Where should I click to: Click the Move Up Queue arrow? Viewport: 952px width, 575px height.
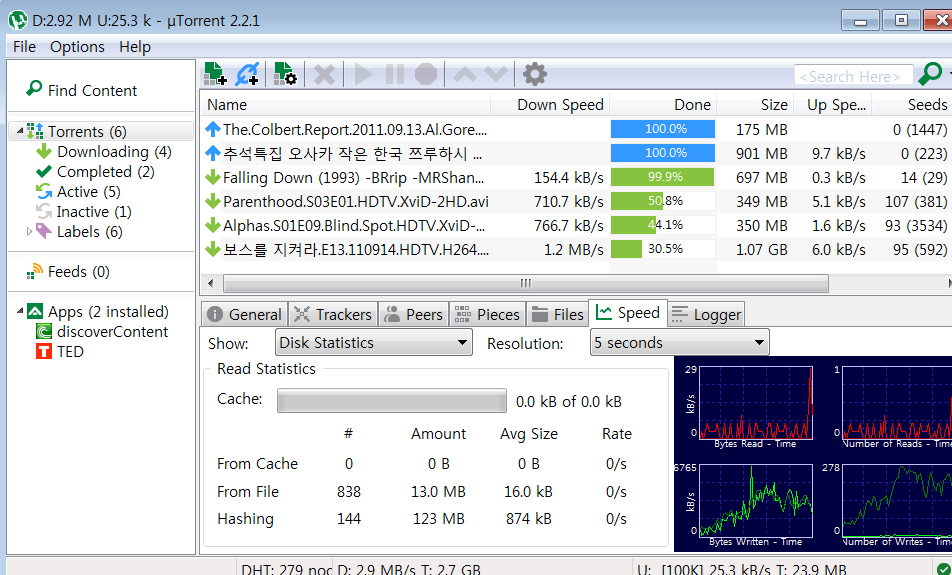[x=464, y=74]
